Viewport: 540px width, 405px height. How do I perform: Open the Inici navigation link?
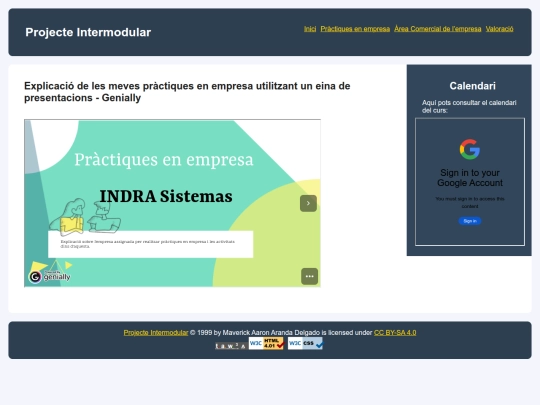click(x=310, y=29)
